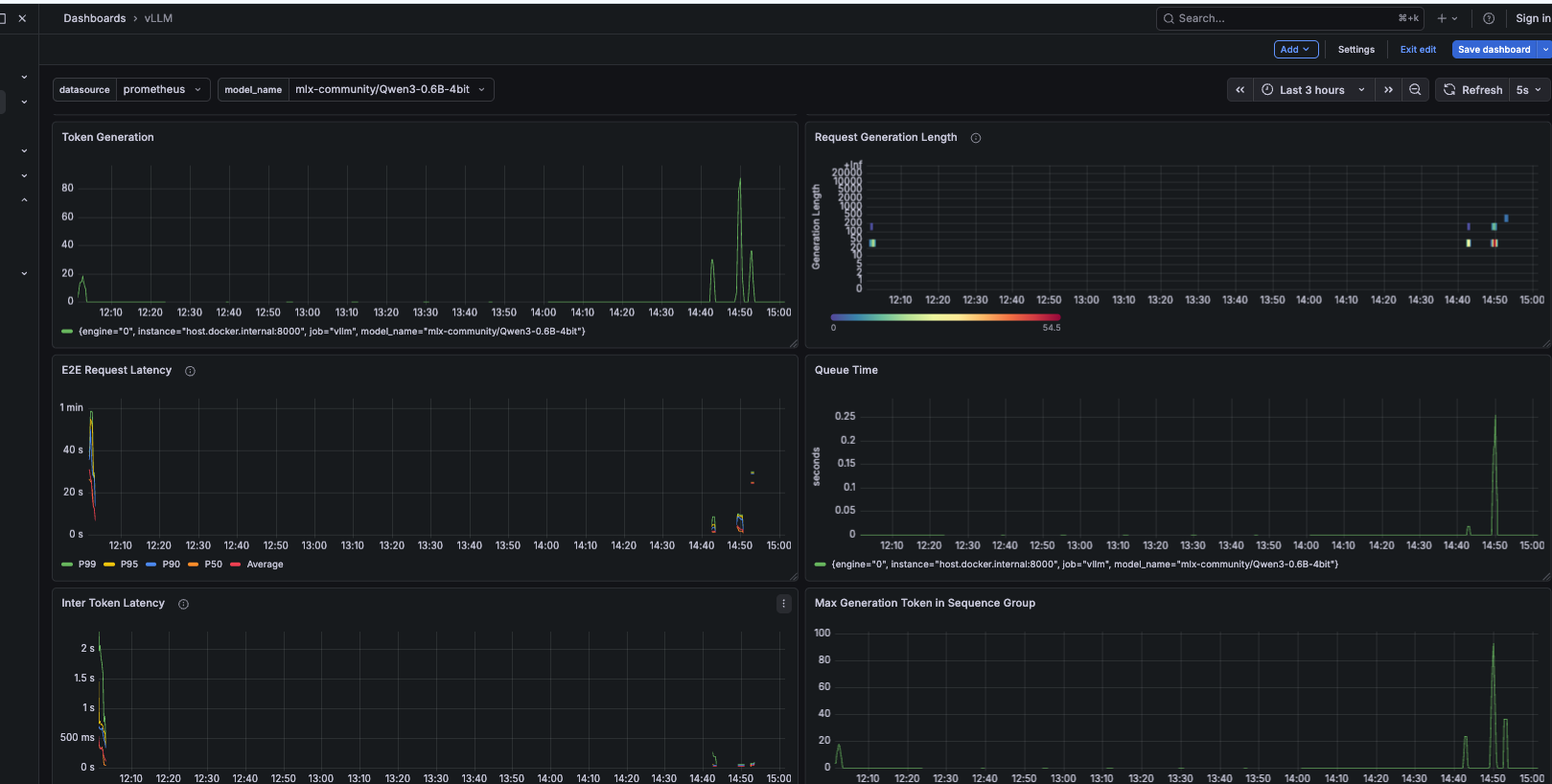Click the Queue Time legend green color swatch
This screenshot has width=1552, height=784.
[820, 565]
